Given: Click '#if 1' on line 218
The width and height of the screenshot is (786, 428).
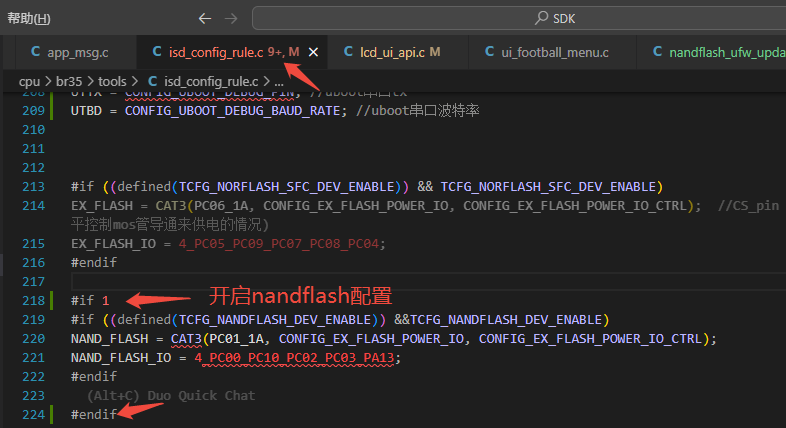Looking at the screenshot, I should (x=90, y=301).
